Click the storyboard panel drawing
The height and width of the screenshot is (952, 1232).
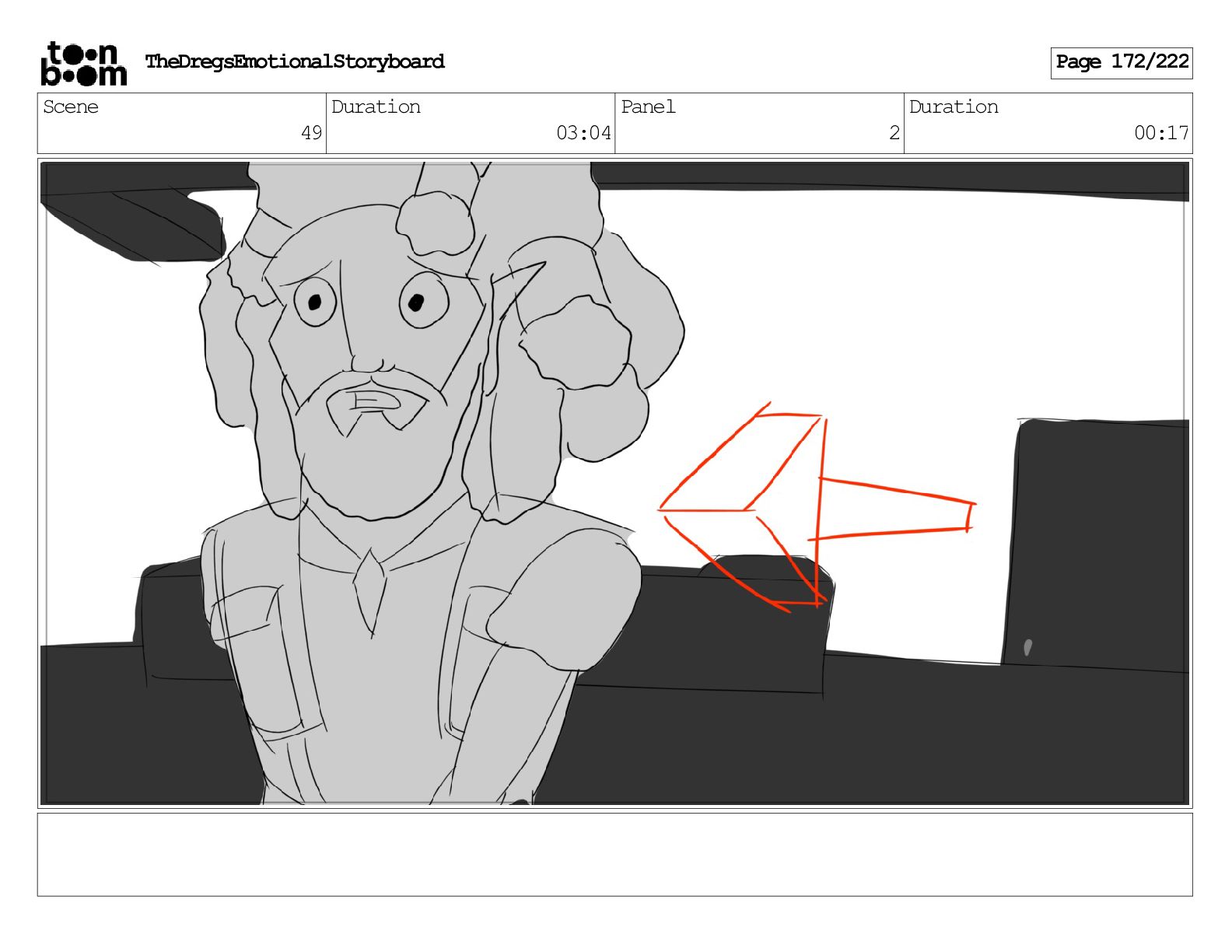(x=614, y=483)
